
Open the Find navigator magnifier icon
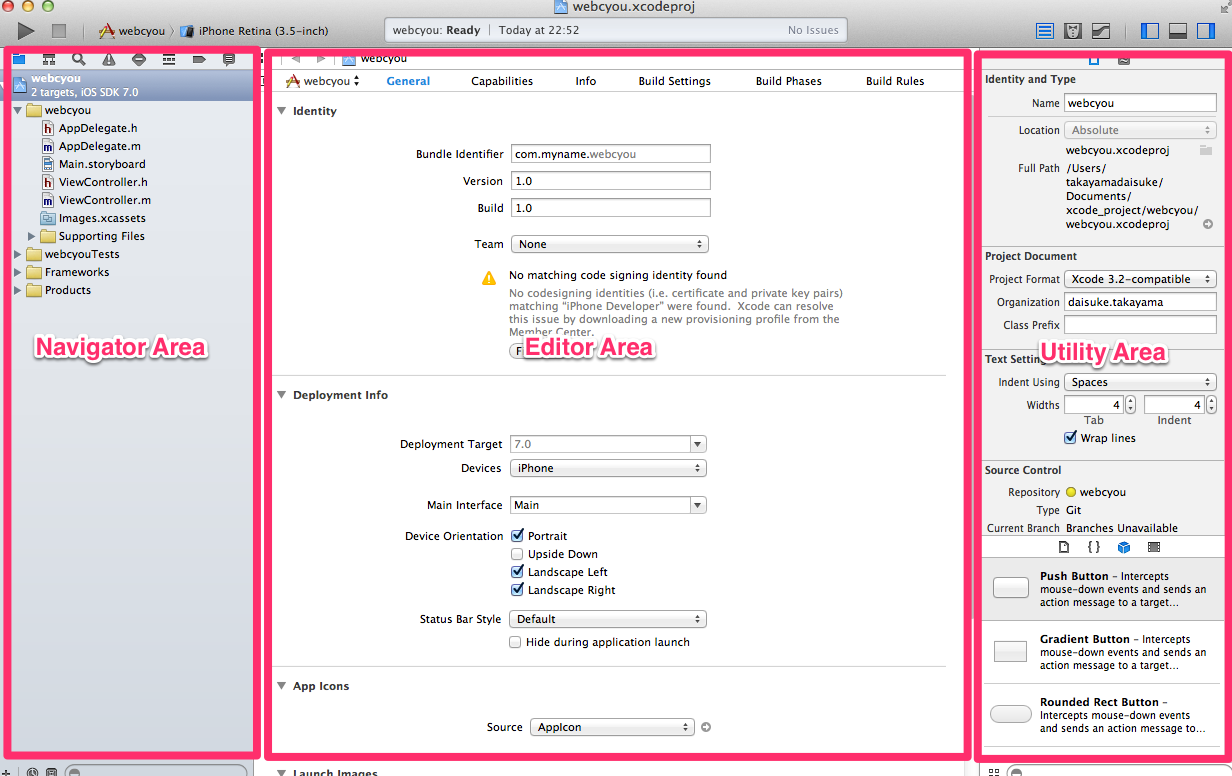point(78,60)
